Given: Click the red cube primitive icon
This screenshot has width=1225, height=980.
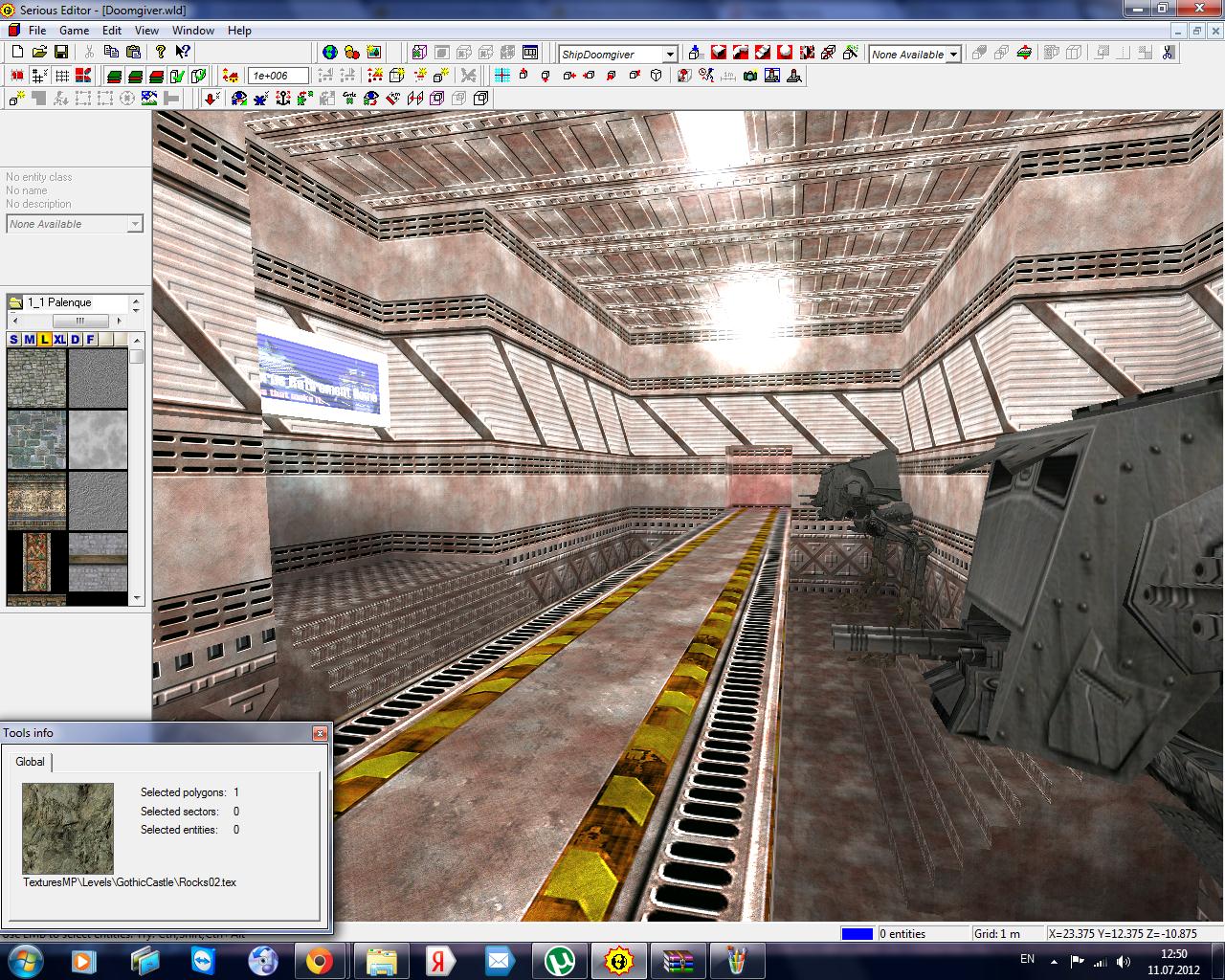Looking at the screenshot, I should [x=719, y=53].
